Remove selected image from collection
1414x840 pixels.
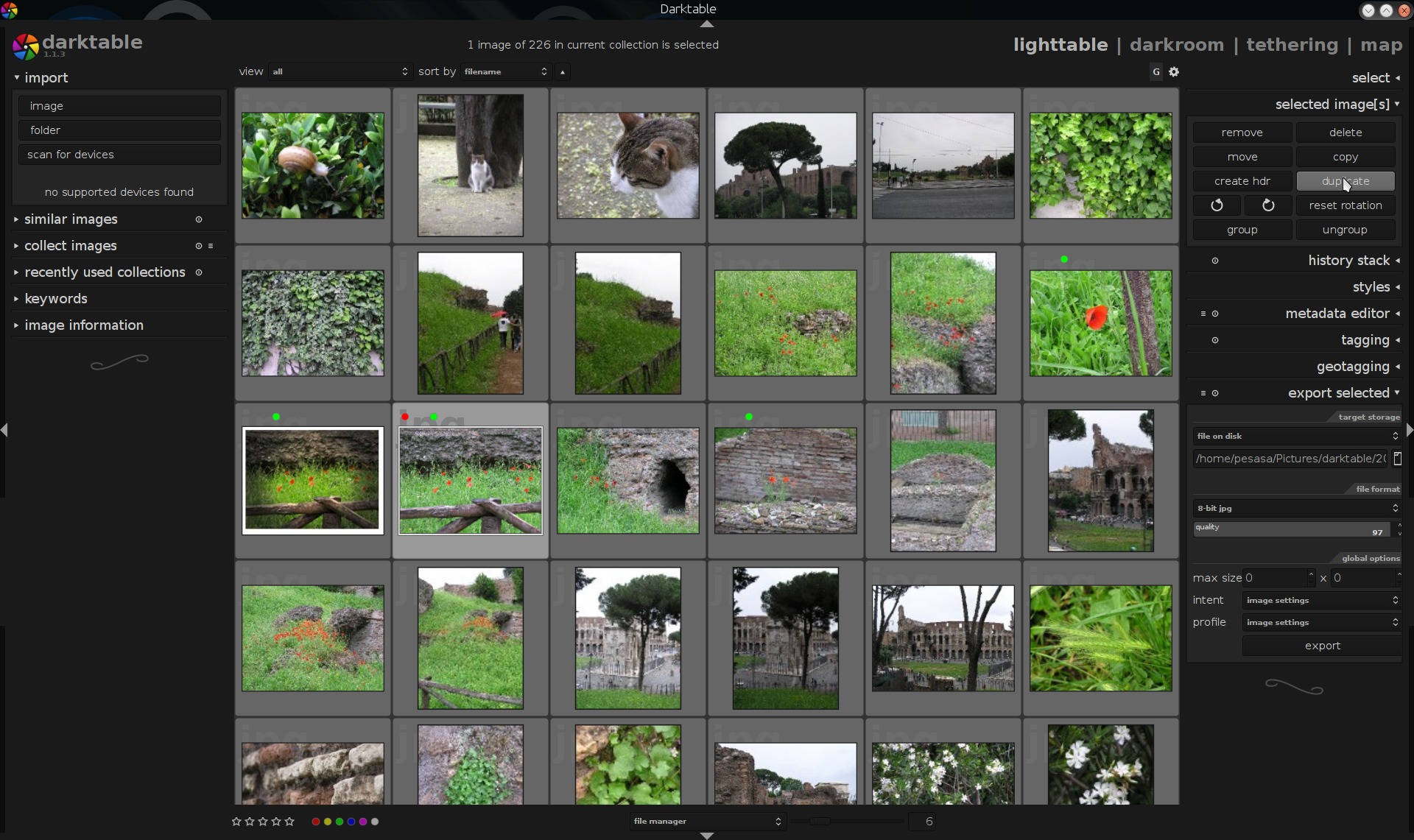pyautogui.click(x=1242, y=133)
